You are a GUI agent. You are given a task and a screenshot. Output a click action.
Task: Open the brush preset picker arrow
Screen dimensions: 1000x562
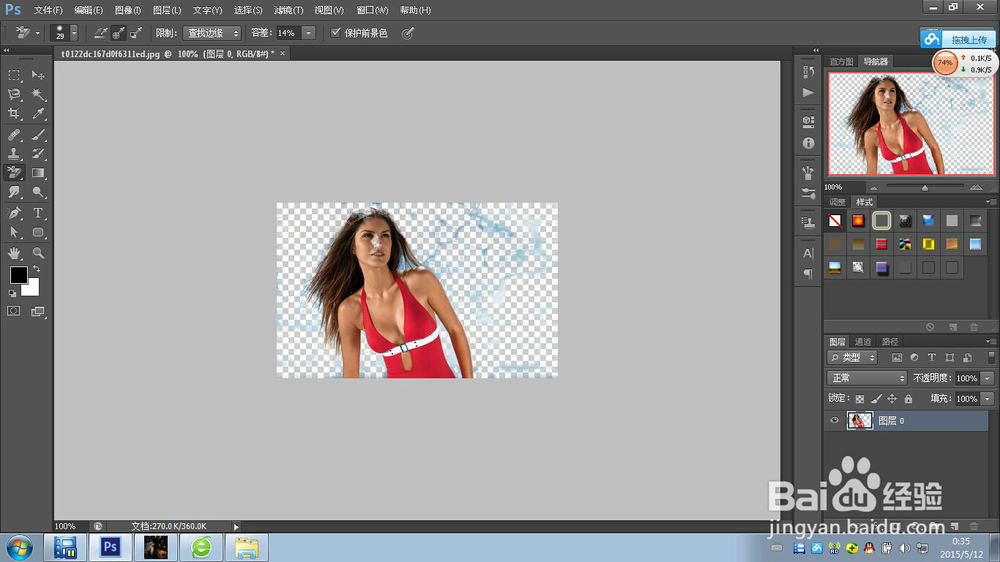click(x=74, y=33)
